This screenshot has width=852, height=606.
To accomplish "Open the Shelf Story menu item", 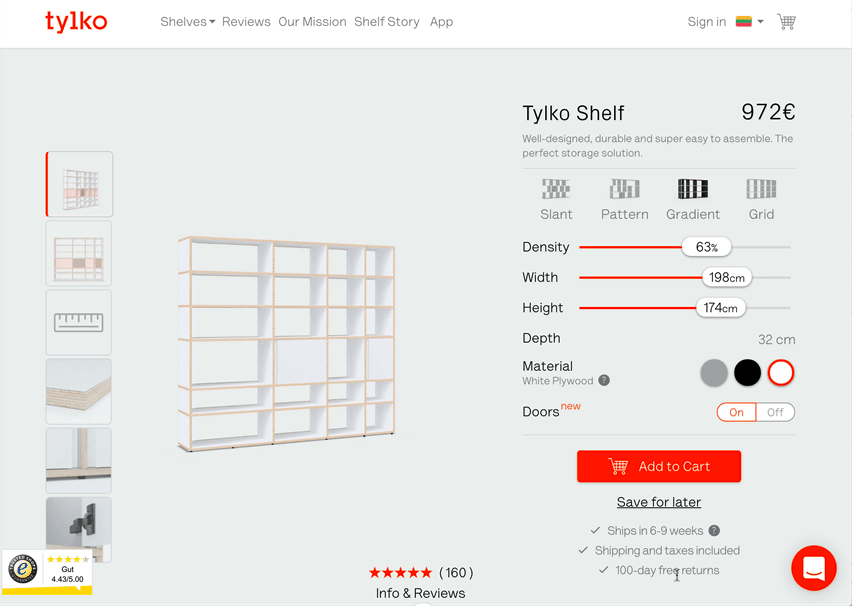I will click(387, 22).
